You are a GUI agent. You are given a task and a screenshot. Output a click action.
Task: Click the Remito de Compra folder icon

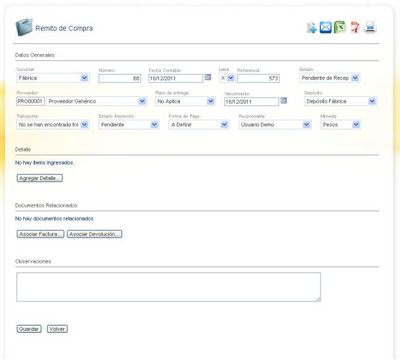click(24, 27)
